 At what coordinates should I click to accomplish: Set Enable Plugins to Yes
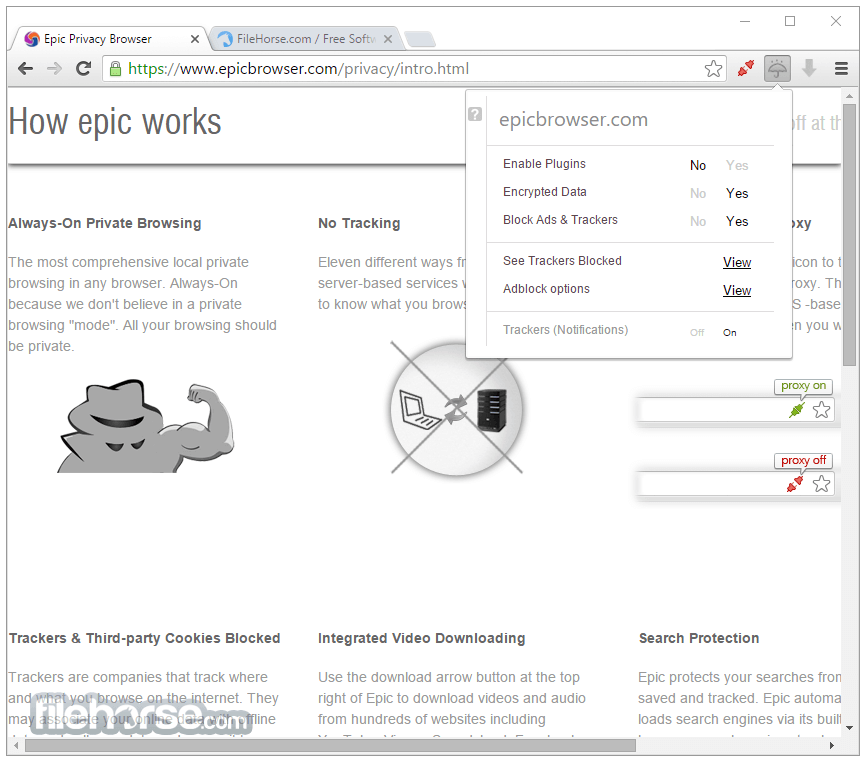[x=737, y=165]
